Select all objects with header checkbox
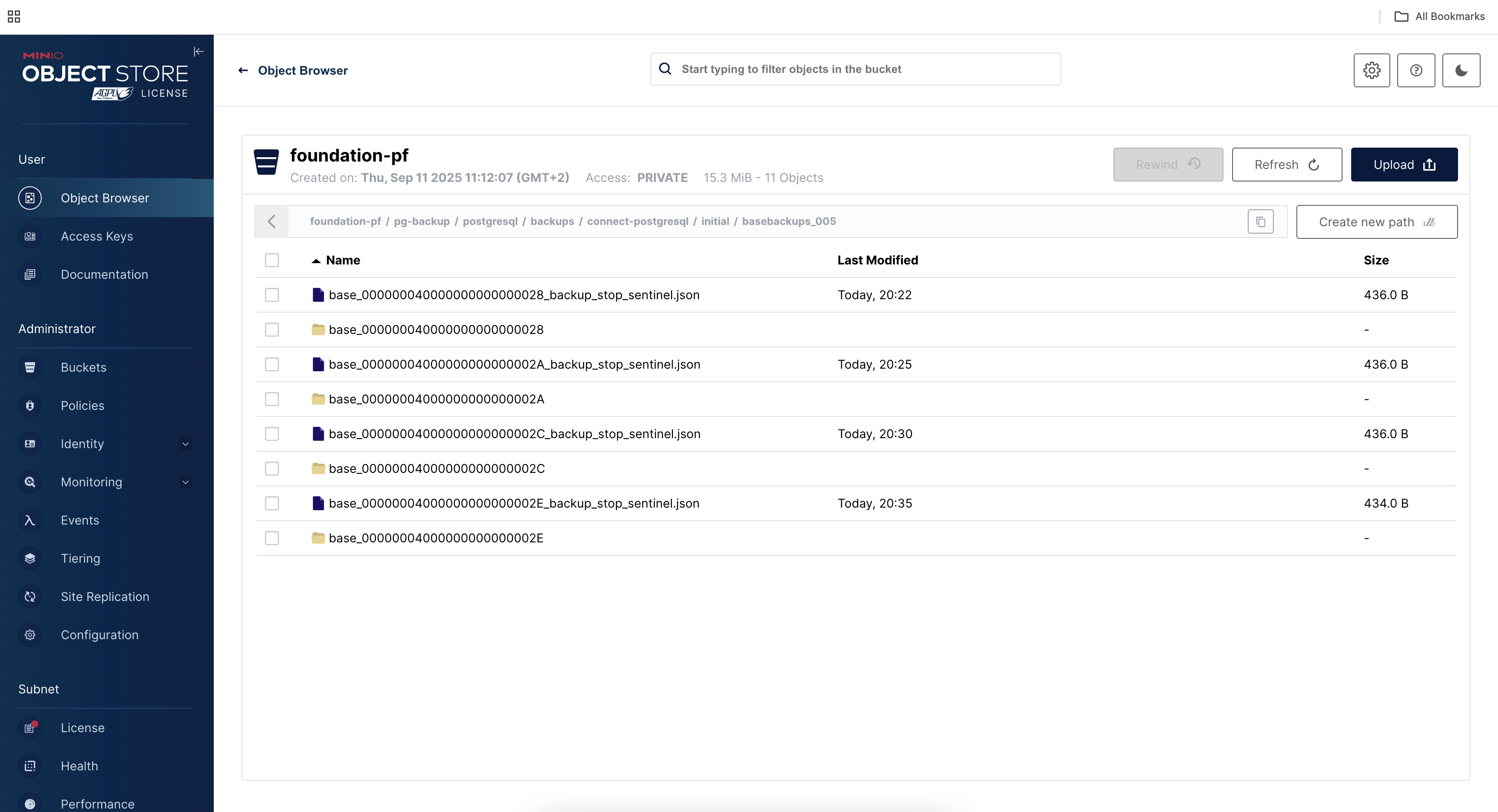 pyautogui.click(x=272, y=261)
